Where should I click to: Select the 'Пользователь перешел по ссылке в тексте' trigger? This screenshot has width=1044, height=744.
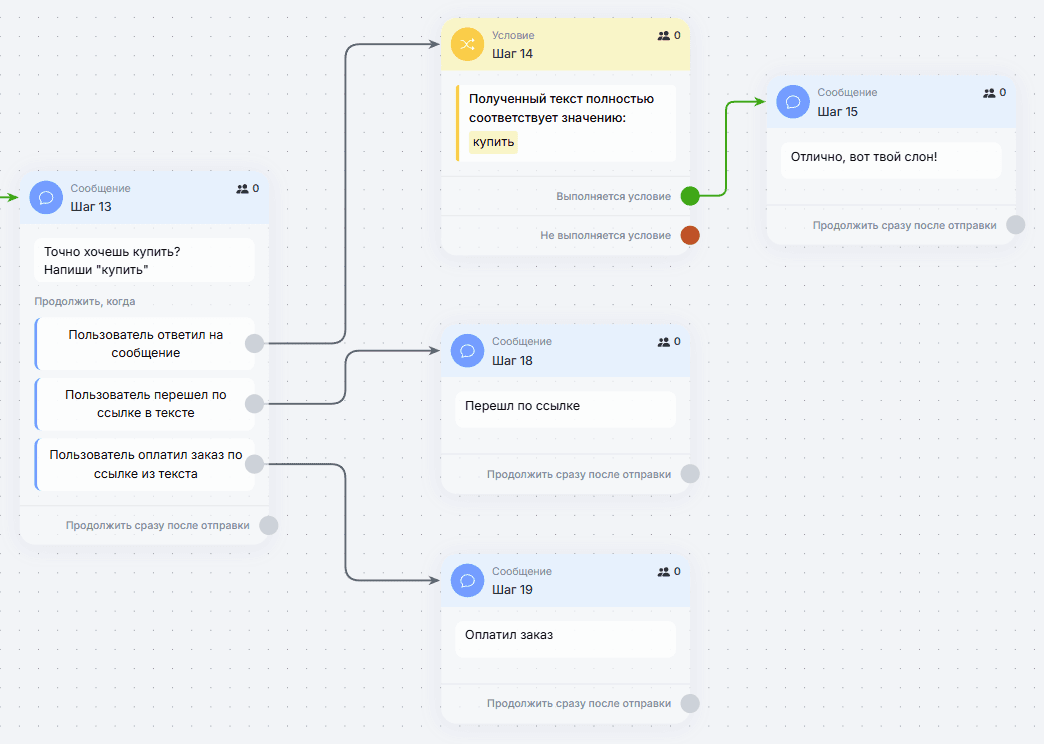click(145, 404)
